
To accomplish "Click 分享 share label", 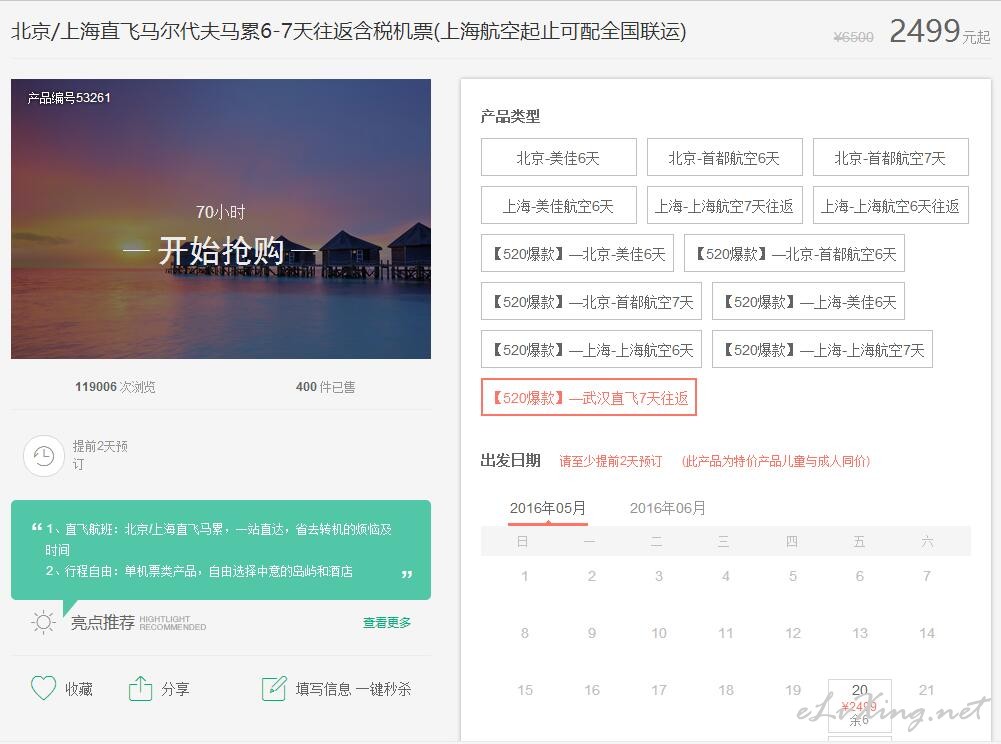I will tap(175, 688).
